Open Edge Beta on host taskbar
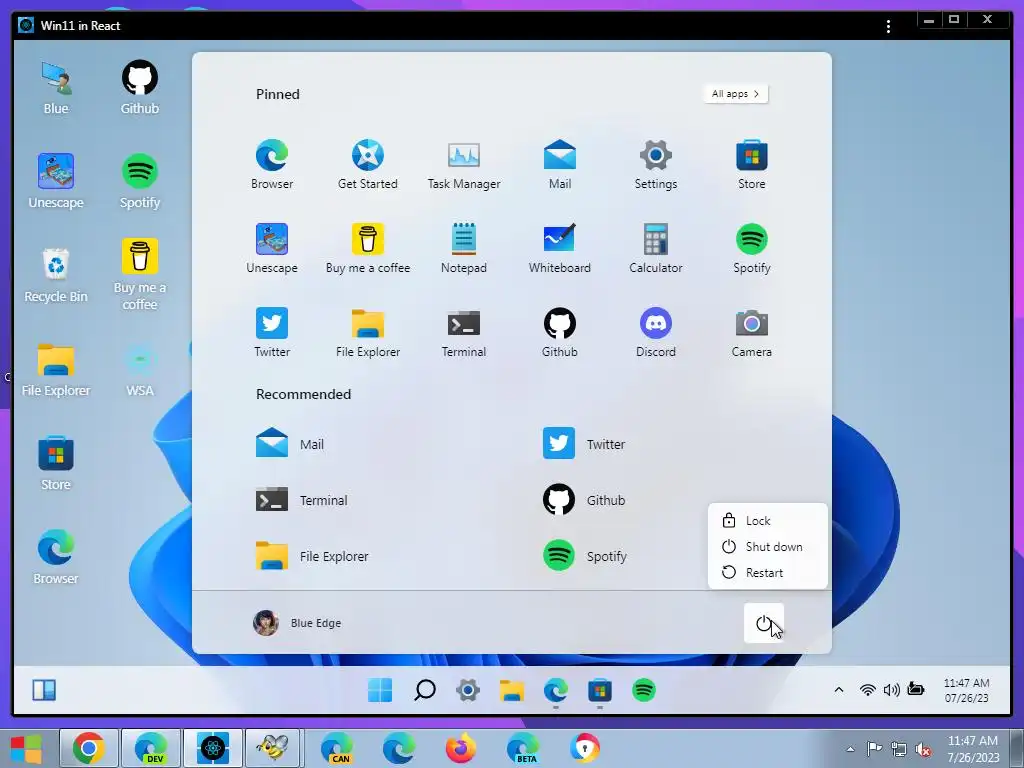Screen dimensions: 1024x768 [522, 748]
